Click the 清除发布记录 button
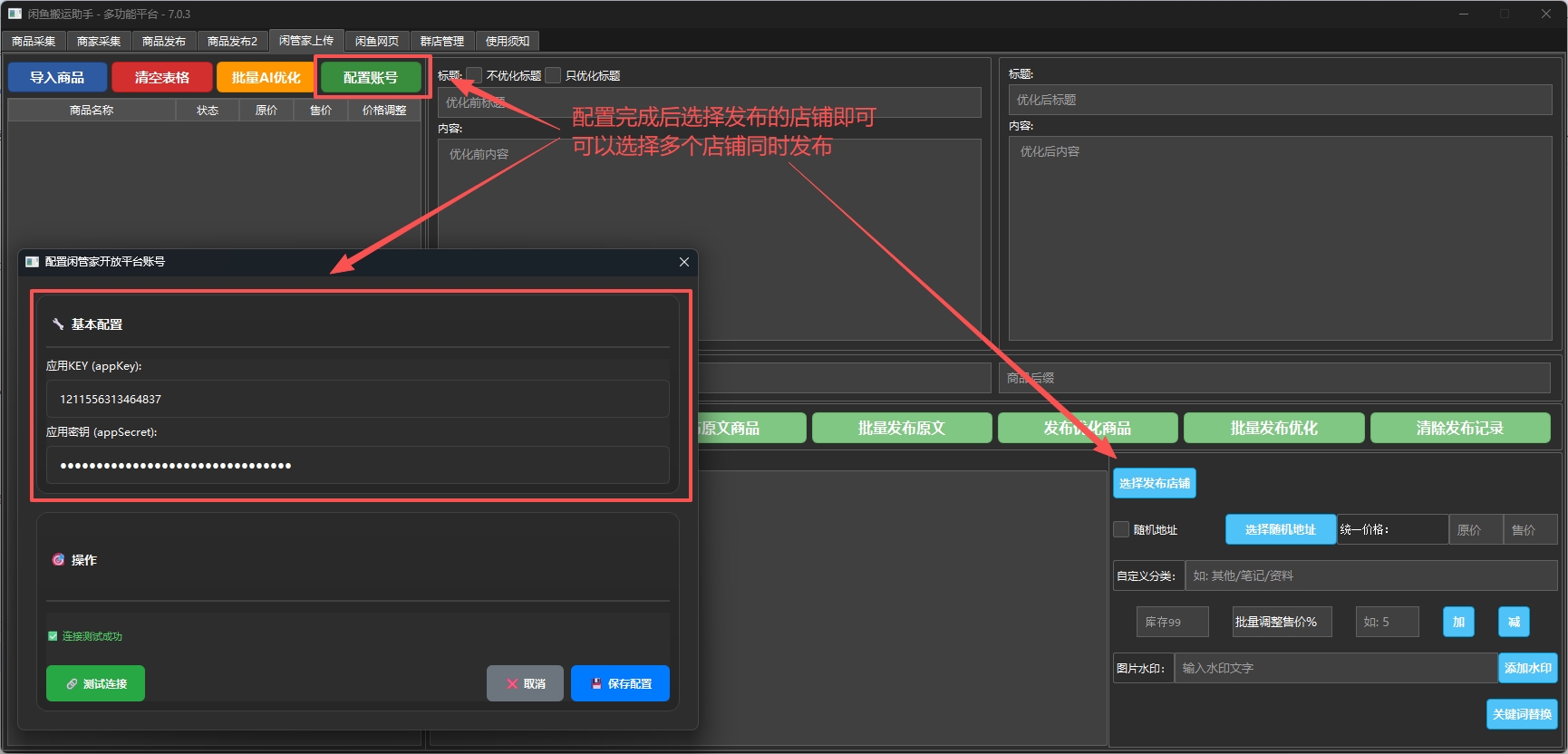This screenshot has height=754, width=1568. coord(1459,428)
